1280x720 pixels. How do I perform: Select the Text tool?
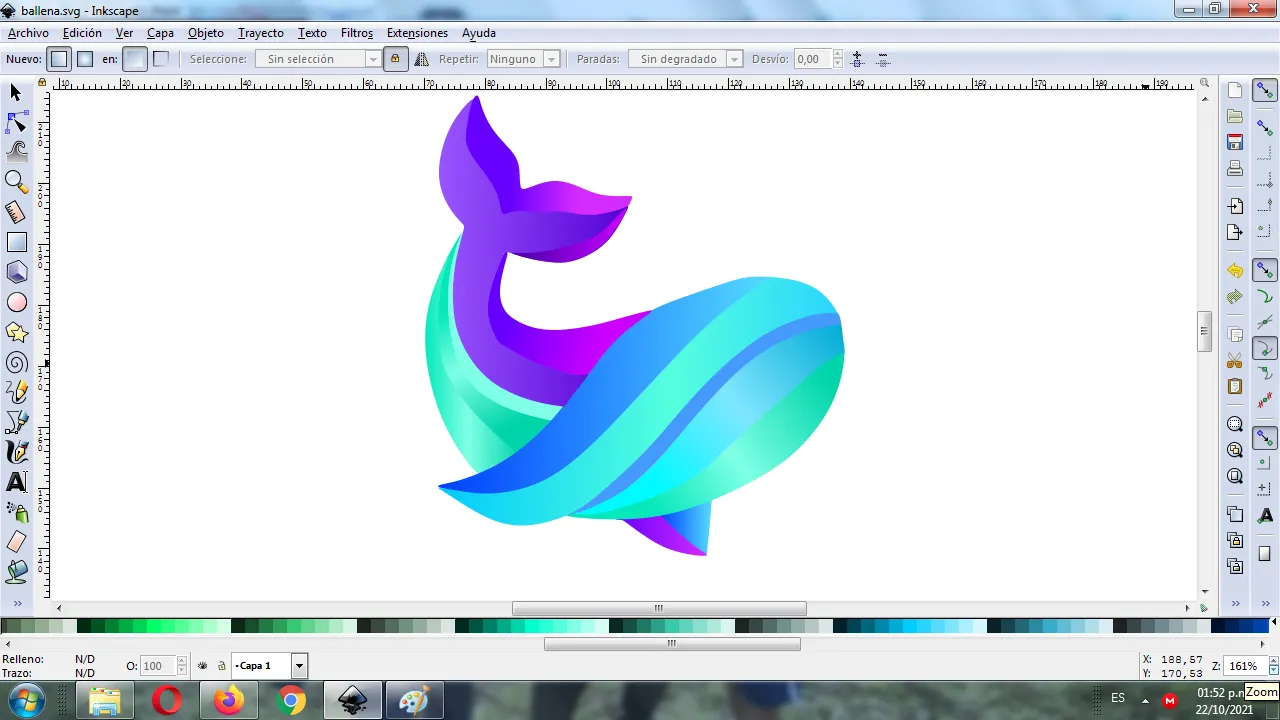pos(16,482)
